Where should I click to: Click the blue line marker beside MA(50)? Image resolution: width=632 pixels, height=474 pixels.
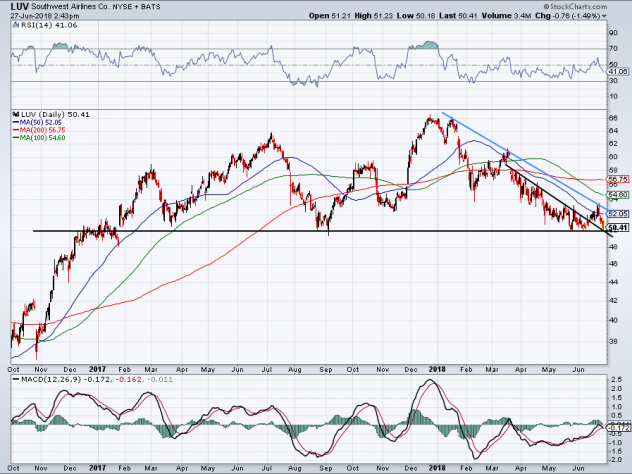point(16,123)
